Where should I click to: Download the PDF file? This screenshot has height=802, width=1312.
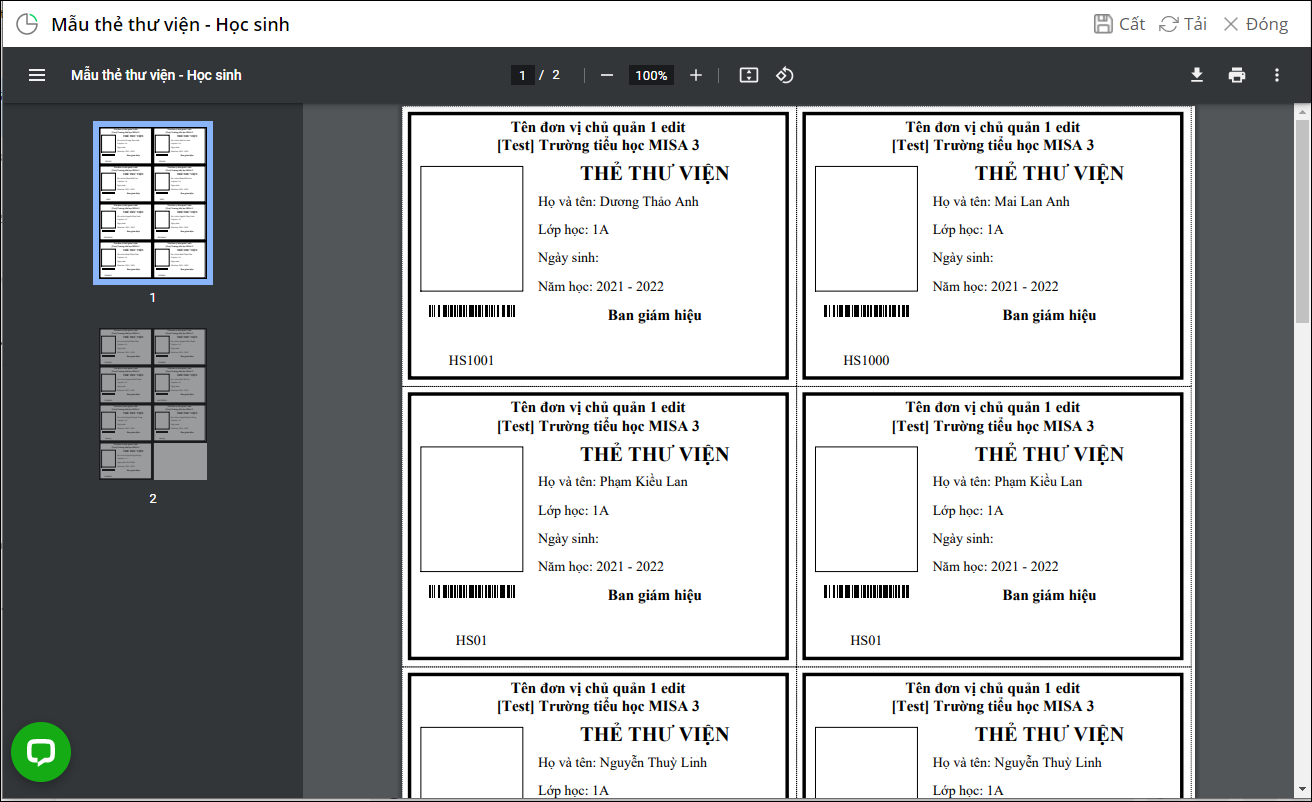click(x=1196, y=75)
